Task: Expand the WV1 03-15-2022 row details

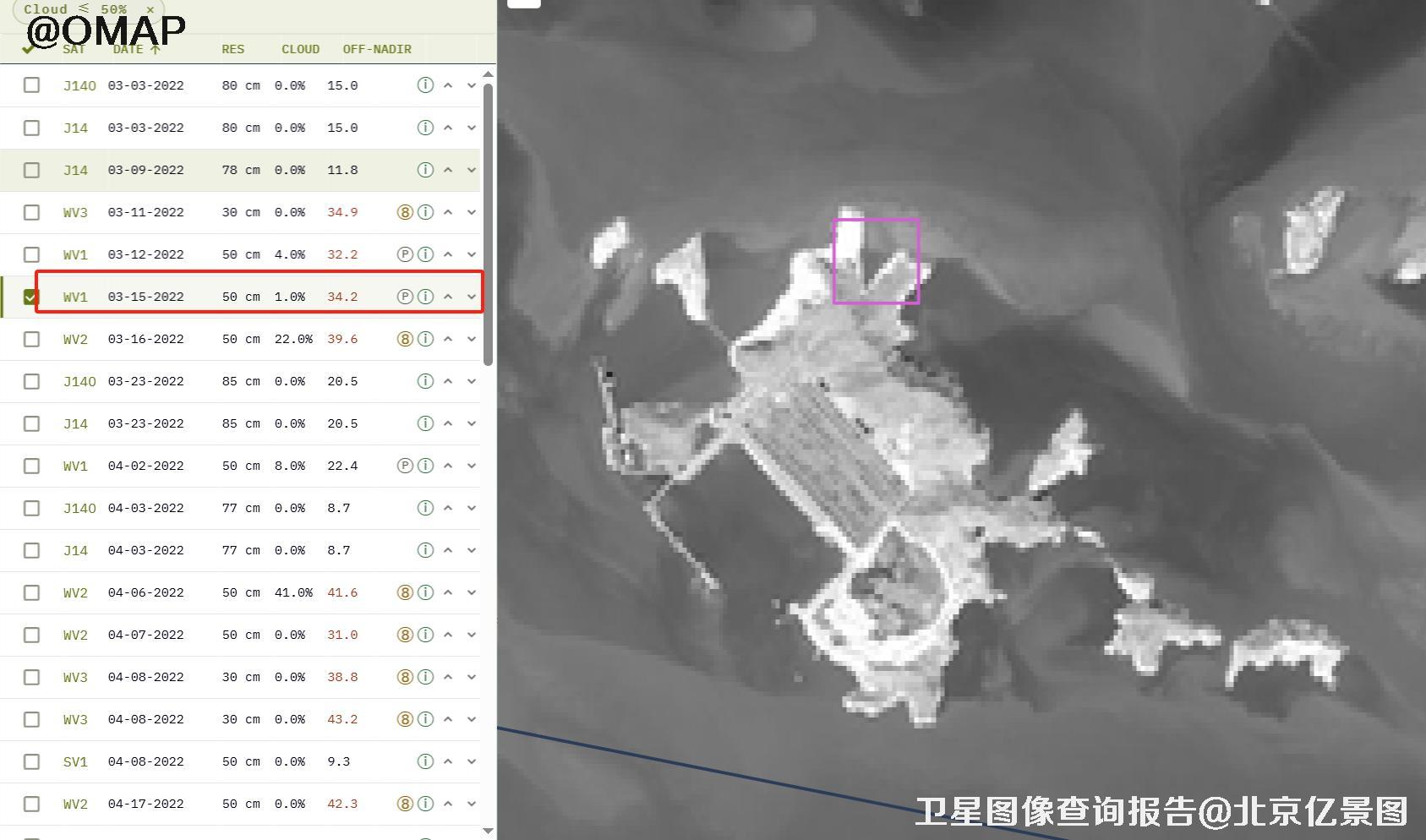Action: coord(472,297)
